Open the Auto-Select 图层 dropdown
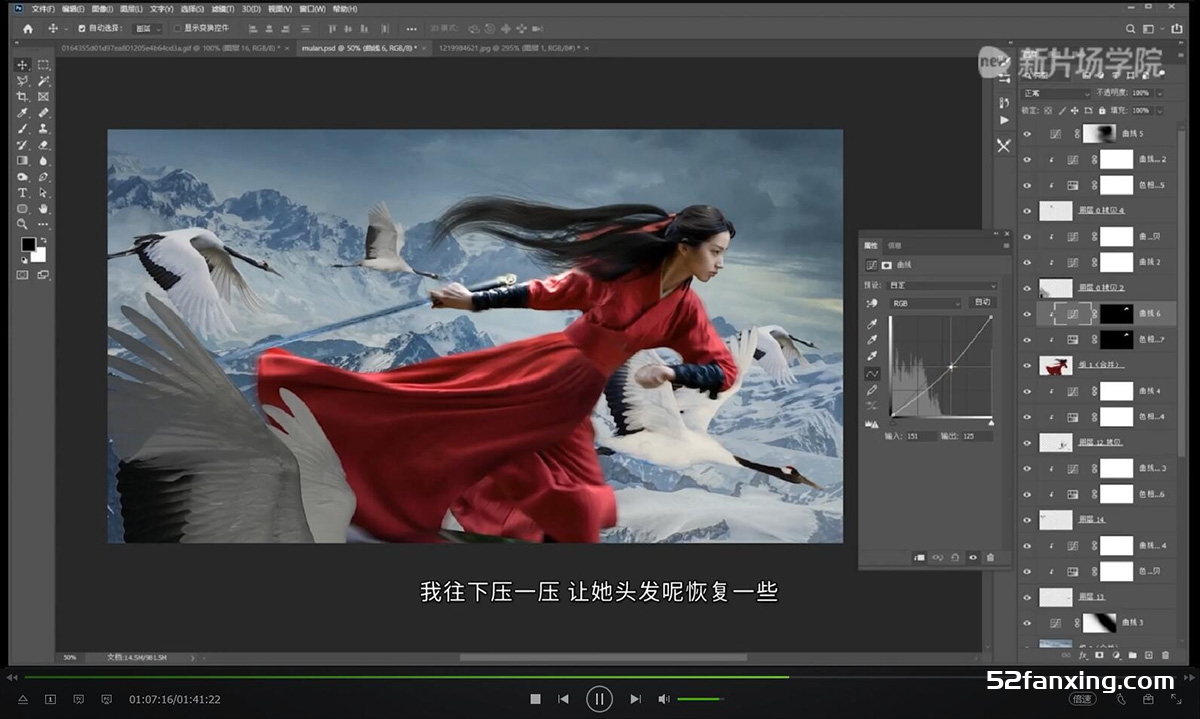Image resolution: width=1200 pixels, height=719 pixels. click(x=147, y=29)
